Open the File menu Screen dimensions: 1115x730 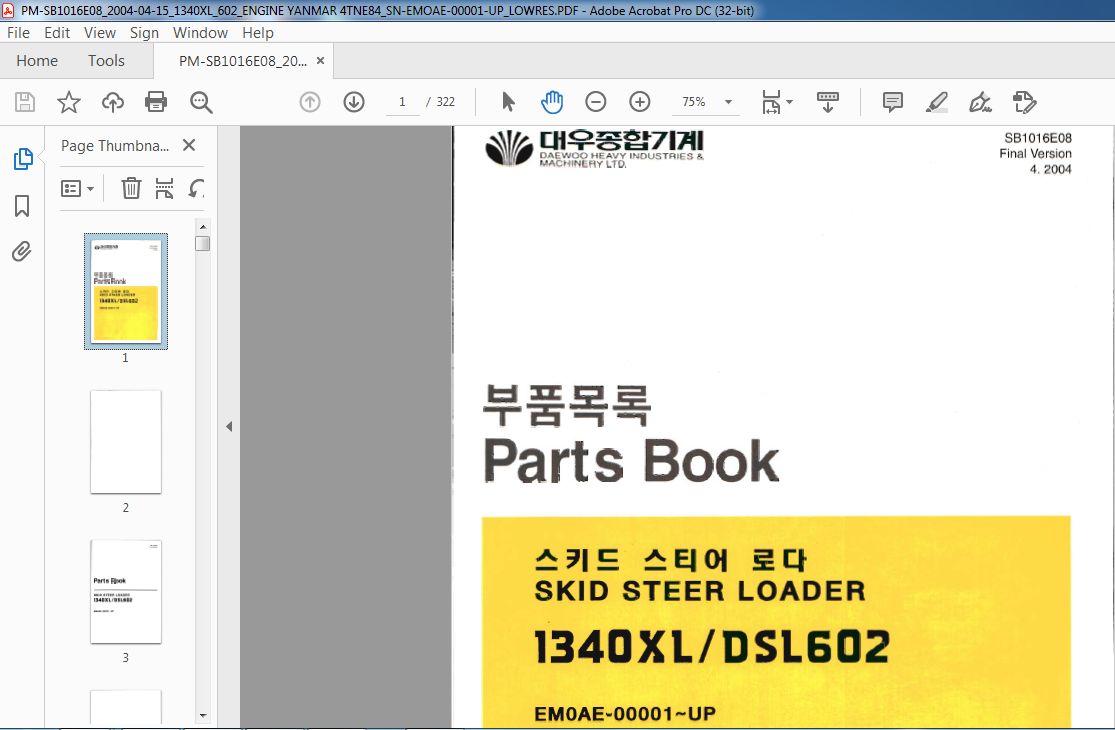tap(18, 33)
